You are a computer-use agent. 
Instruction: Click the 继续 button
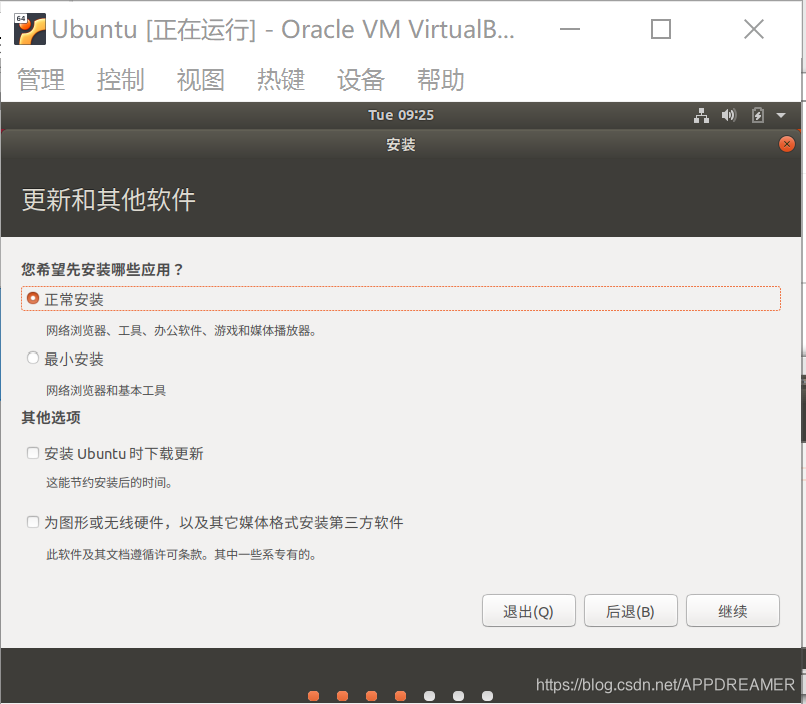(x=732, y=611)
